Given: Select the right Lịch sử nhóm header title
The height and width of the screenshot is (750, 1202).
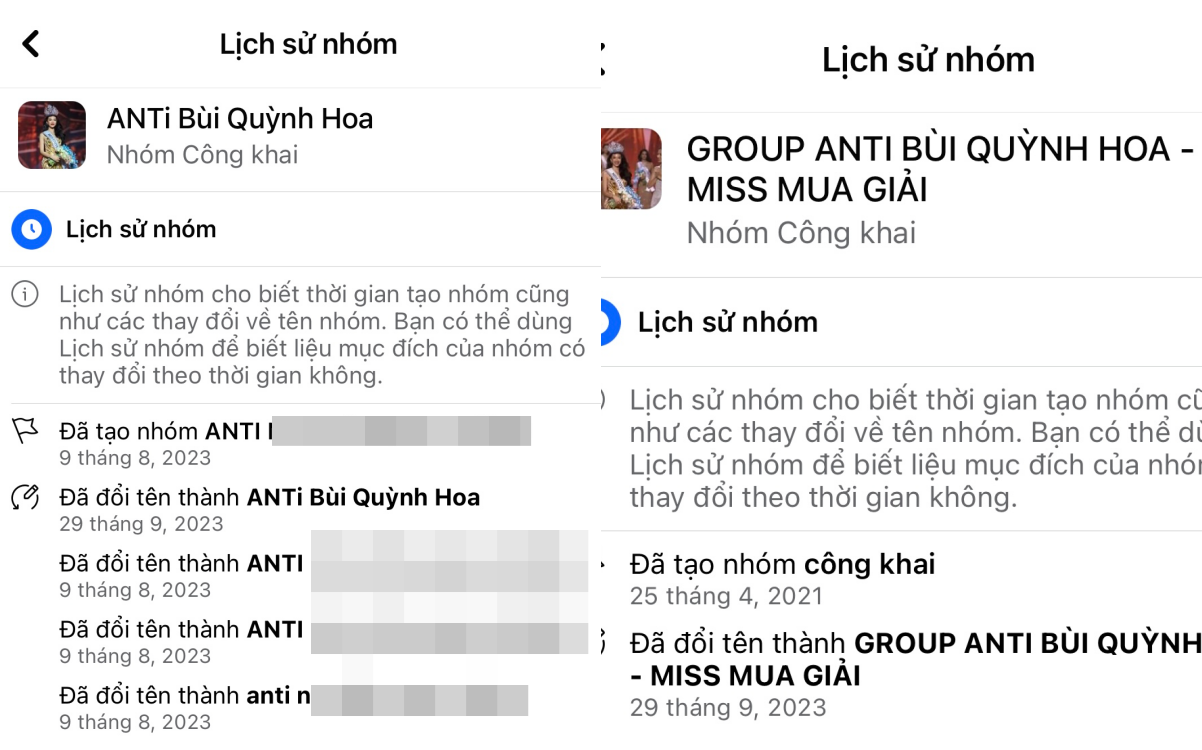Looking at the screenshot, I should 928,60.
